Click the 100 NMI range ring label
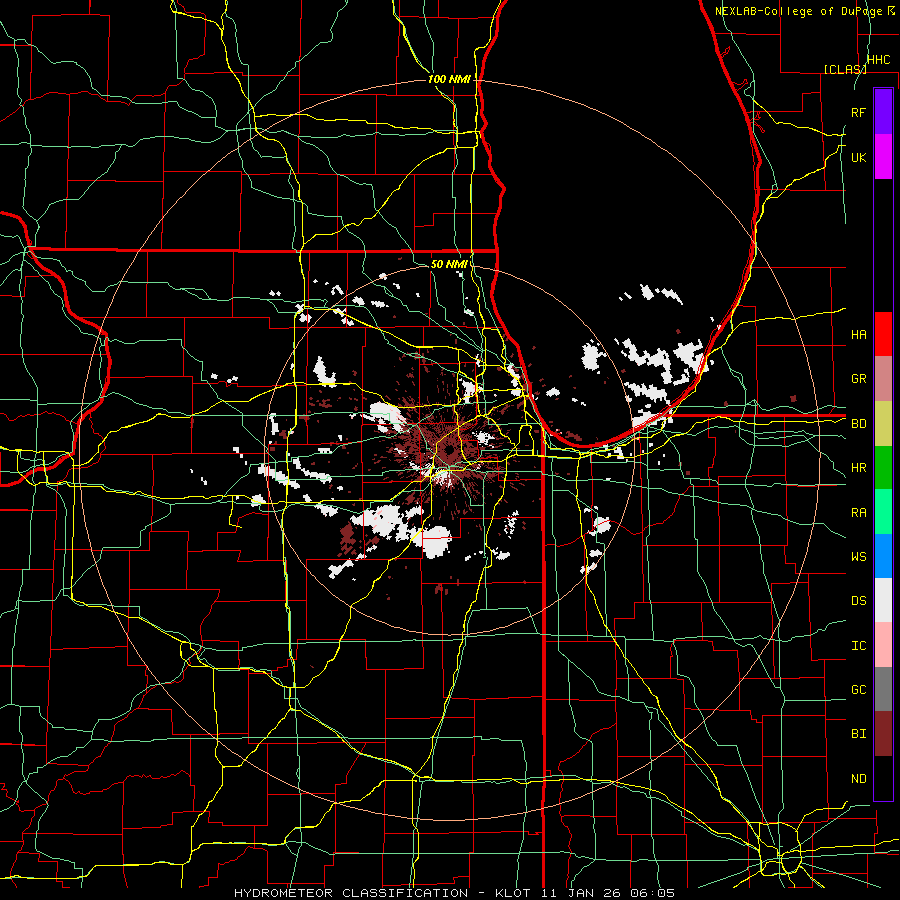The image size is (900, 900). click(449, 79)
